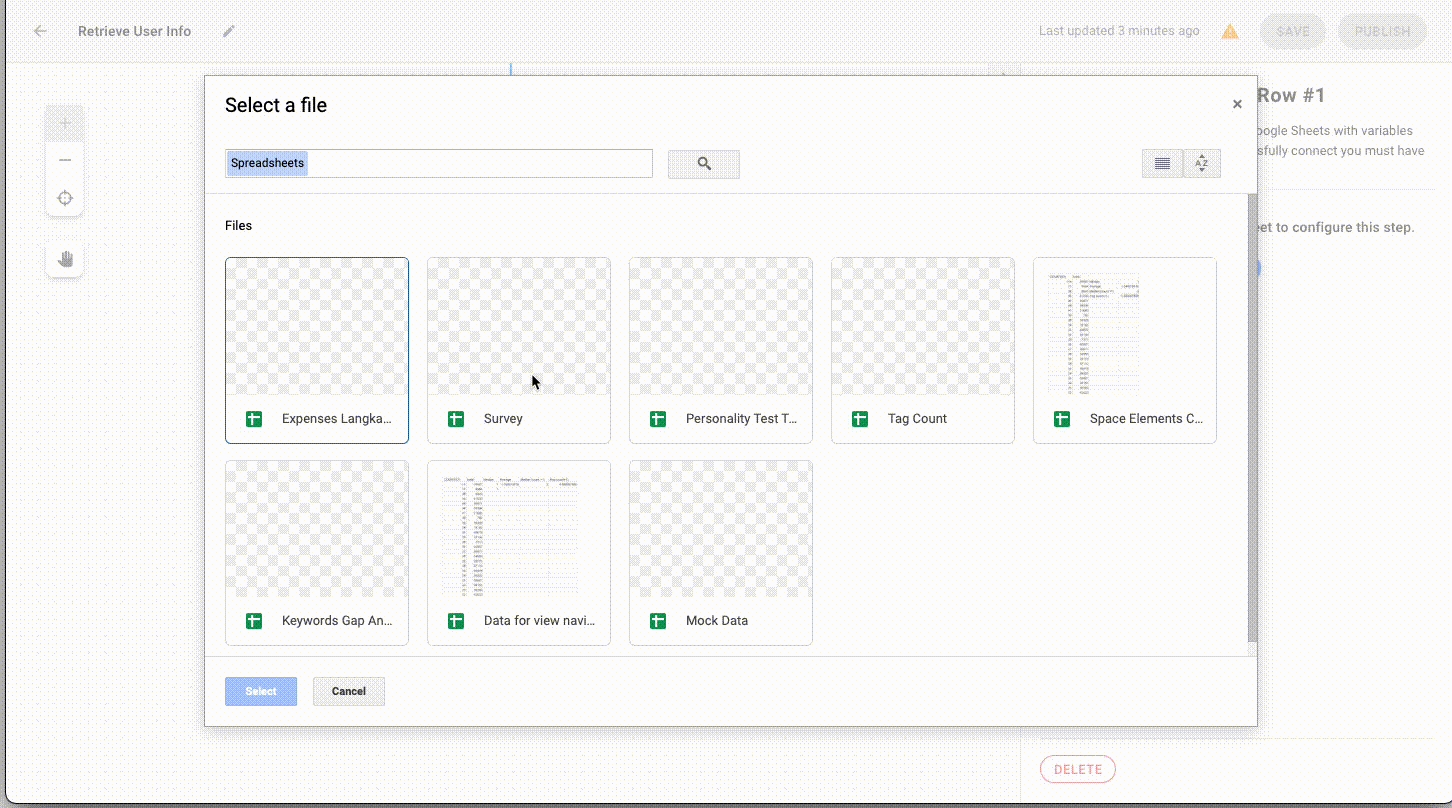Click the warning triangle icon
1452x808 pixels.
tap(1230, 31)
